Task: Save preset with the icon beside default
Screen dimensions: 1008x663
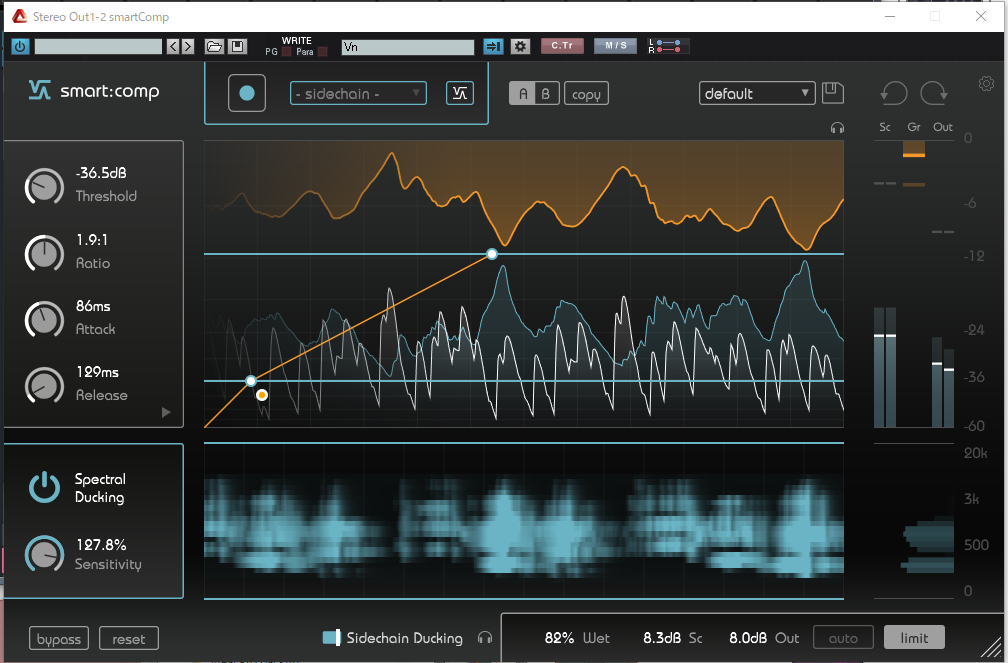Action: (832, 93)
